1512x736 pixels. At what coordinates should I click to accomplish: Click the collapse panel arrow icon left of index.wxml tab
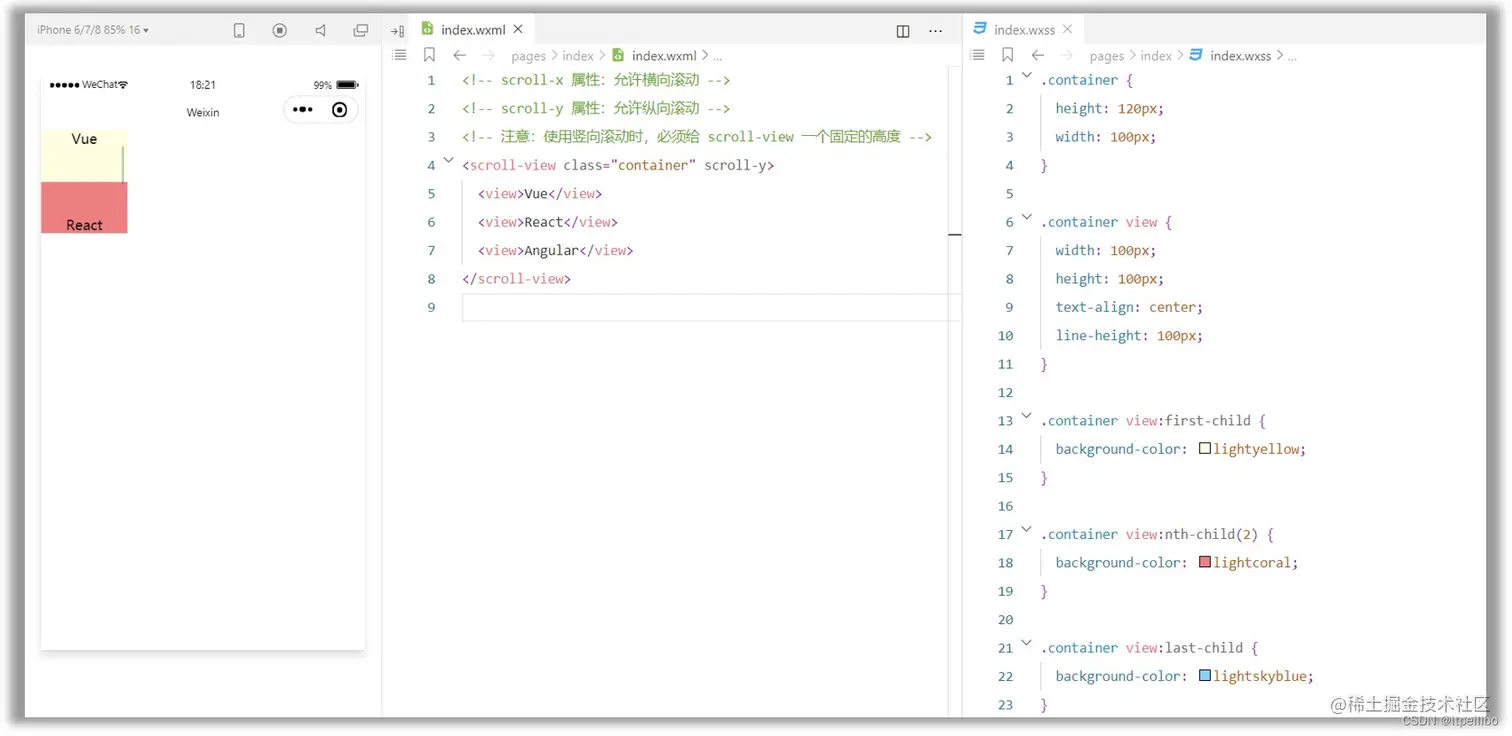397,31
